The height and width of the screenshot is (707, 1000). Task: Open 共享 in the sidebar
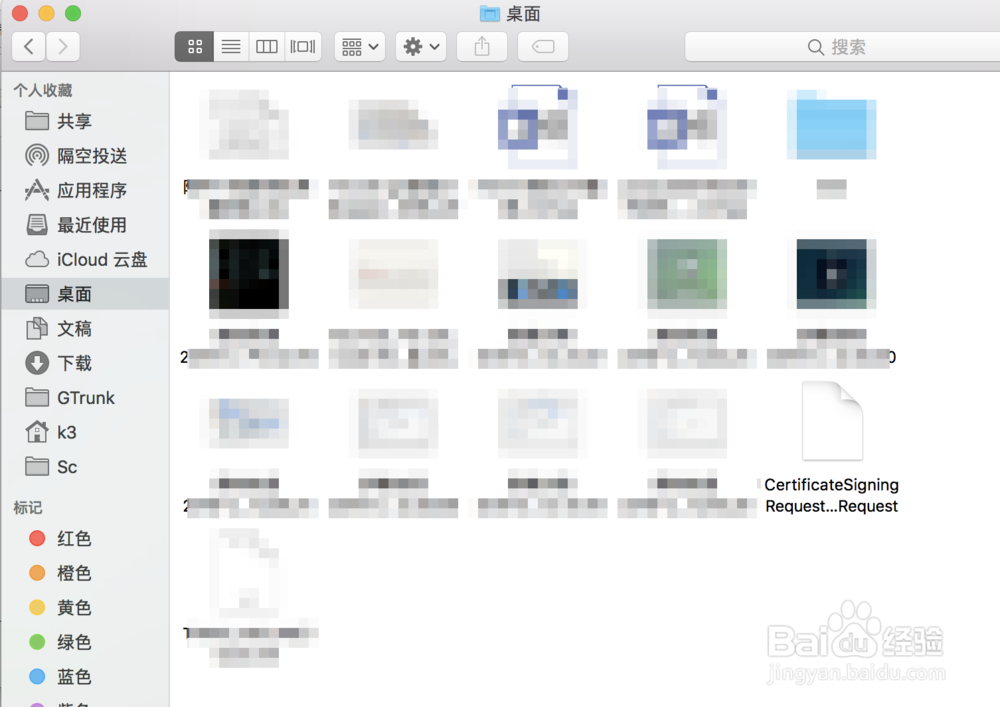pyautogui.click(x=85, y=121)
